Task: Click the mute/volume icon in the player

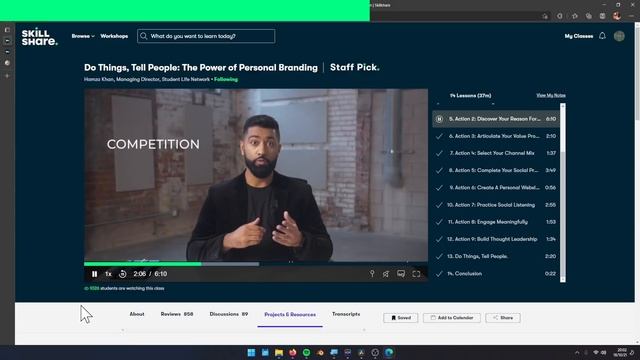Action: point(386,274)
